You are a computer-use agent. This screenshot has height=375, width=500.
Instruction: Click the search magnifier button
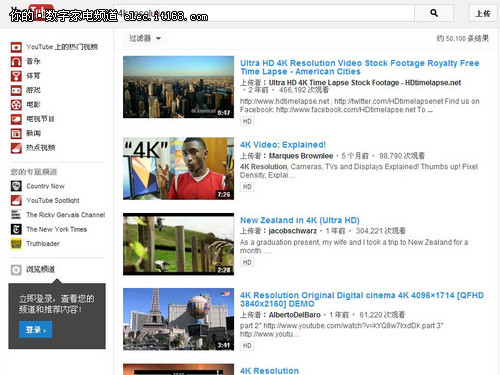point(434,13)
